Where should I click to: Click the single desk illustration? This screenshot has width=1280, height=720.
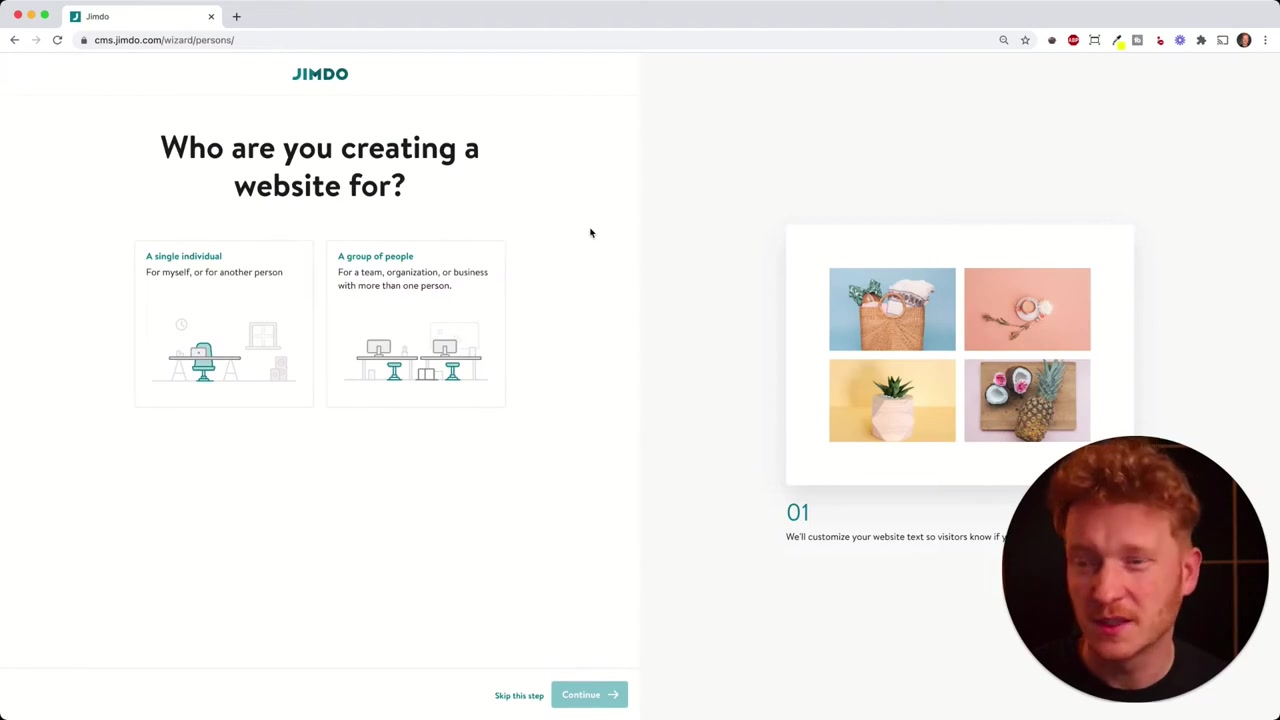[x=222, y=351]
